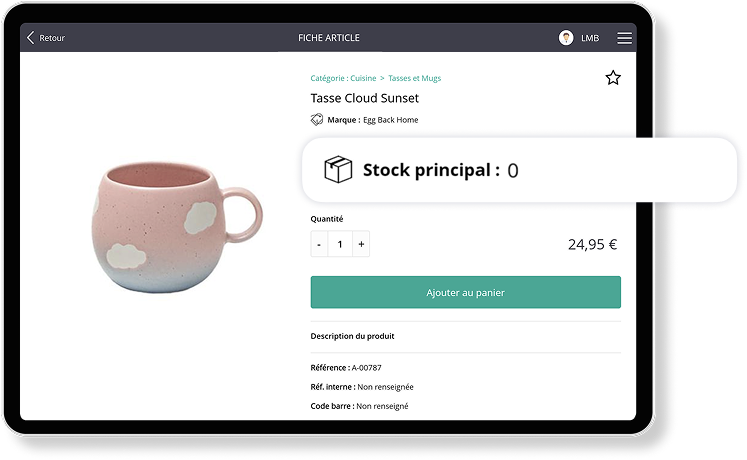Screen dimensions: 747x460
Task: Click the user avatar icon
Action: tap(566, 38)
